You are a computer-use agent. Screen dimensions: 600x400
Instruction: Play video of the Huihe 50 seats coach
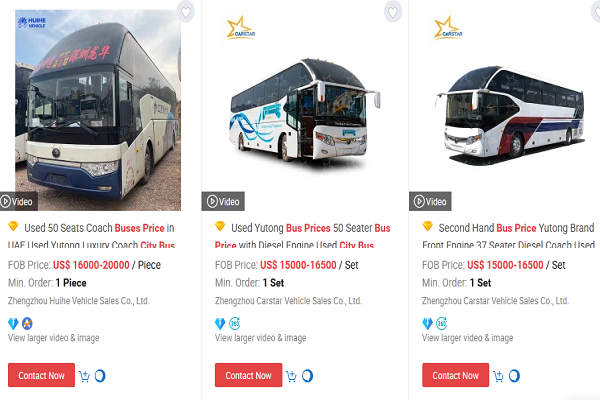[18, 201]
